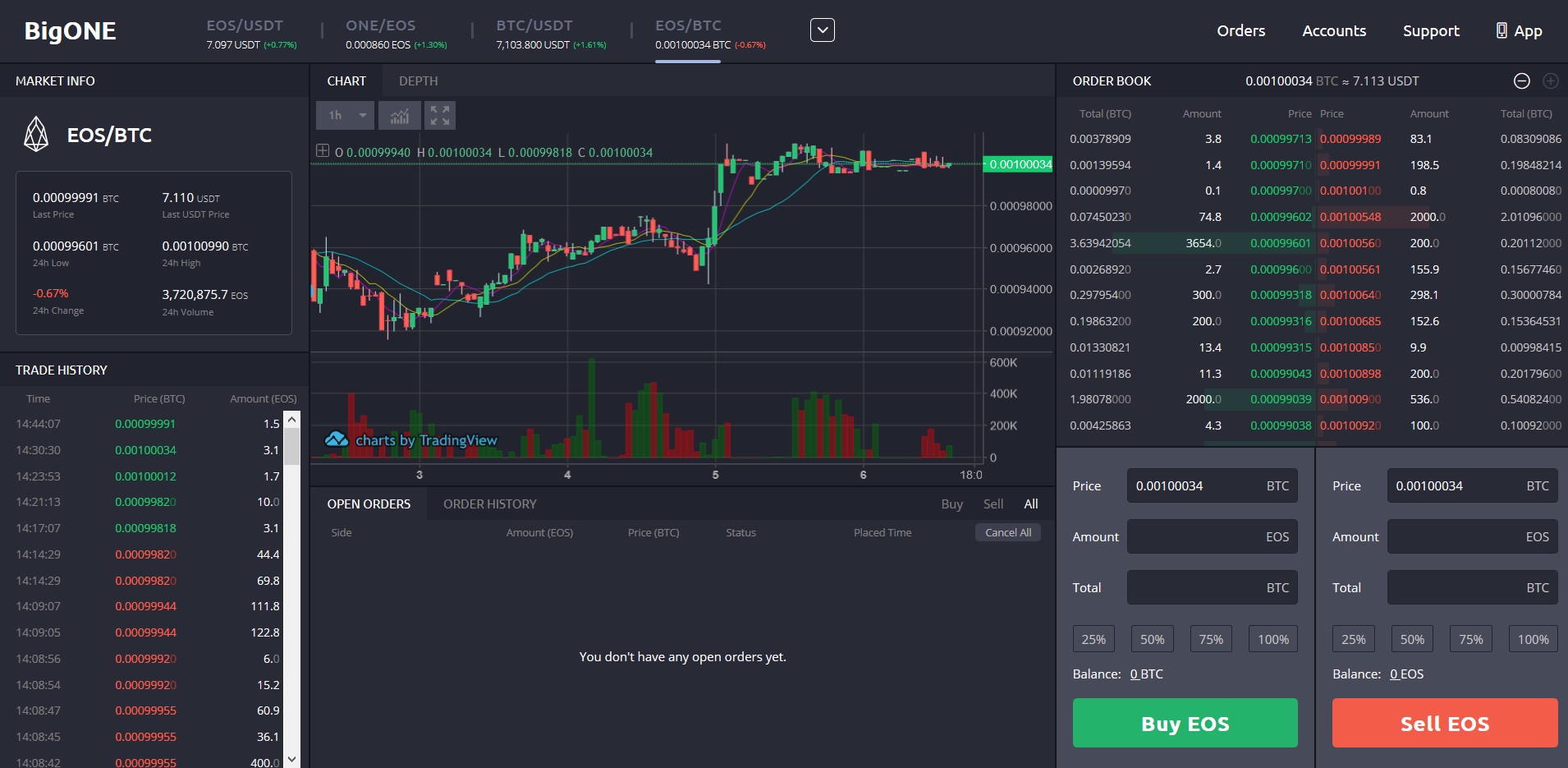Open chart indicators tool
The width and height of the screenshot is (1568, 768).
400,116
